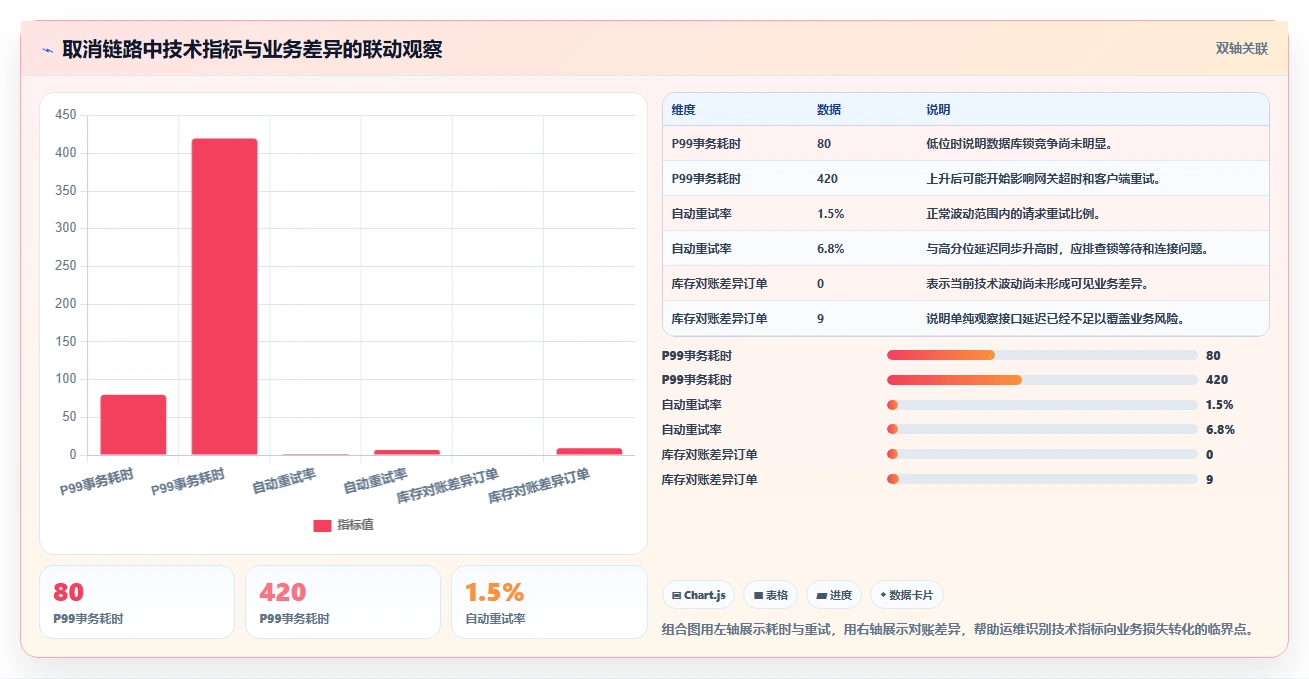Click the last chart bar for 库存对账差异订单
The width and height of the screenshot is (1309, 679).
pyautogui.click(x=589, y=451)
